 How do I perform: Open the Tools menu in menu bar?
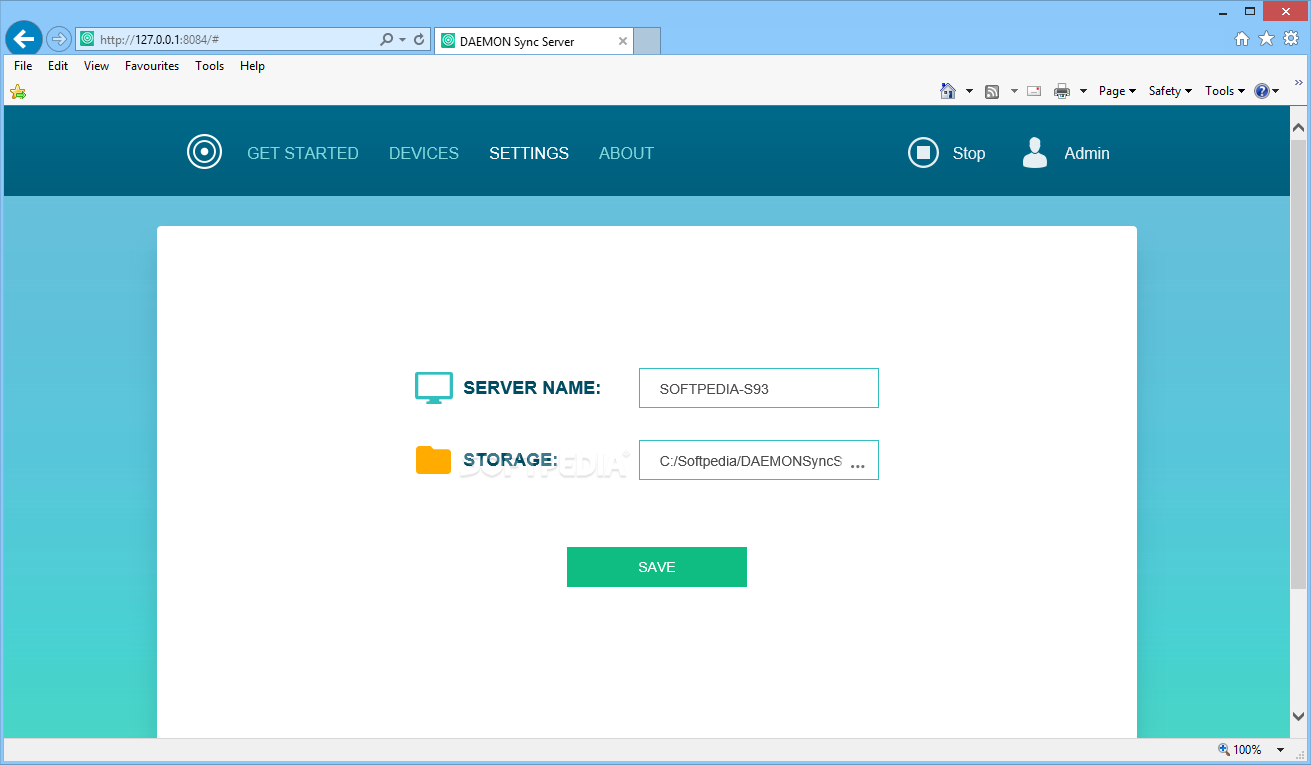coord(210,66)
